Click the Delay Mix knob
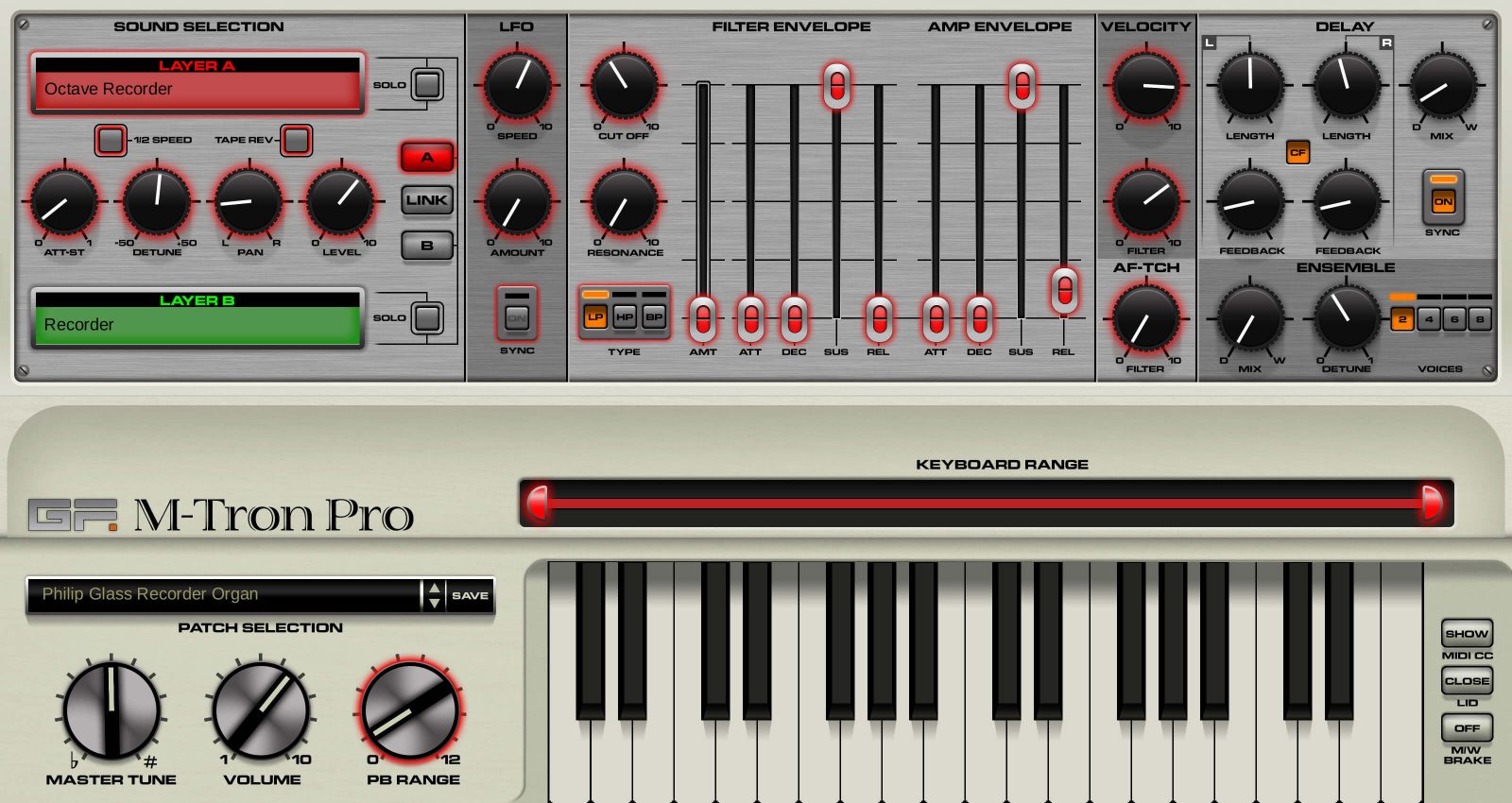 pos(1442,86)
